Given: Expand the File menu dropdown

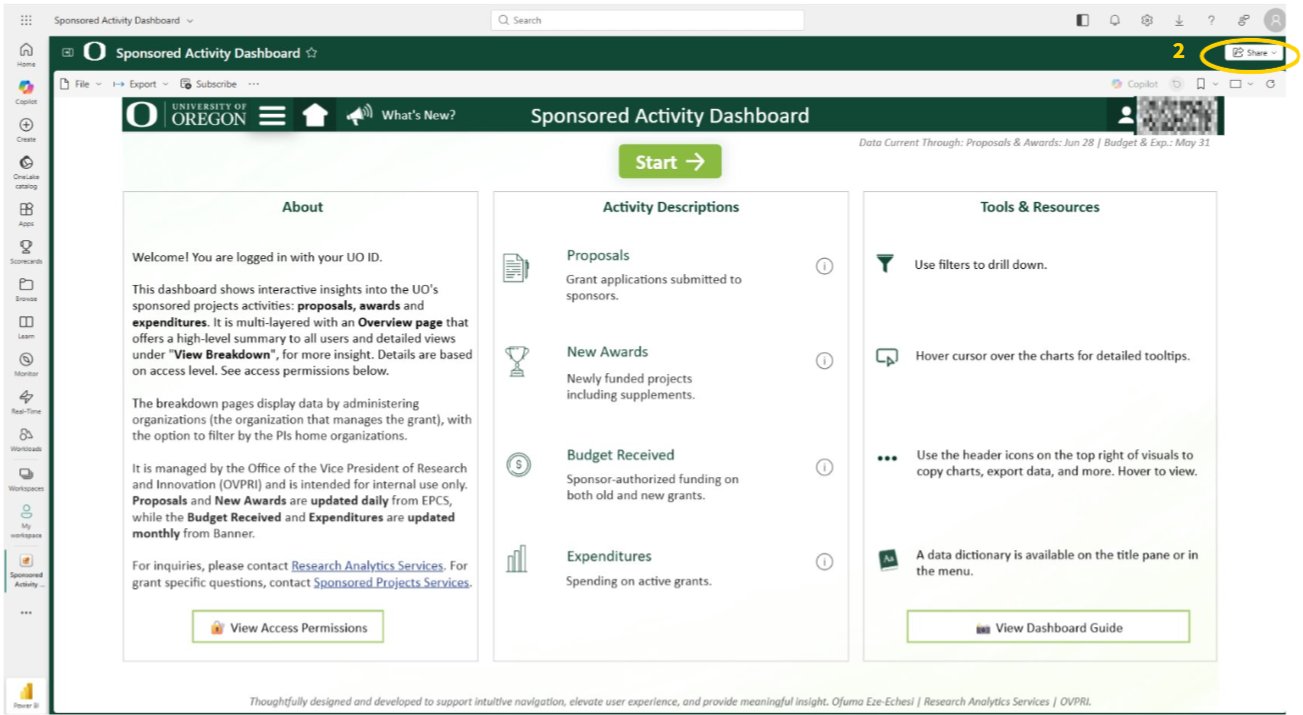Looking at the screenshot, I should tap(81, 84).
